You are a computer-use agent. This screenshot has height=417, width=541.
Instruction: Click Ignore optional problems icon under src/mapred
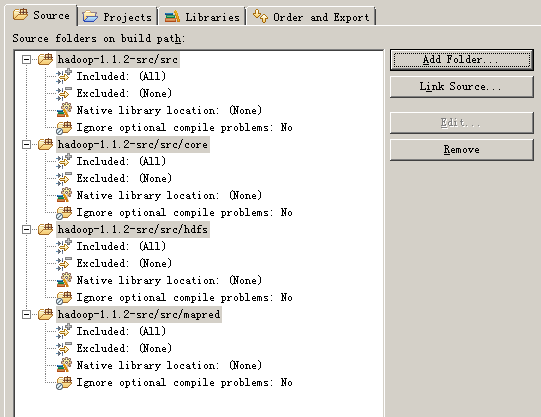64,383
